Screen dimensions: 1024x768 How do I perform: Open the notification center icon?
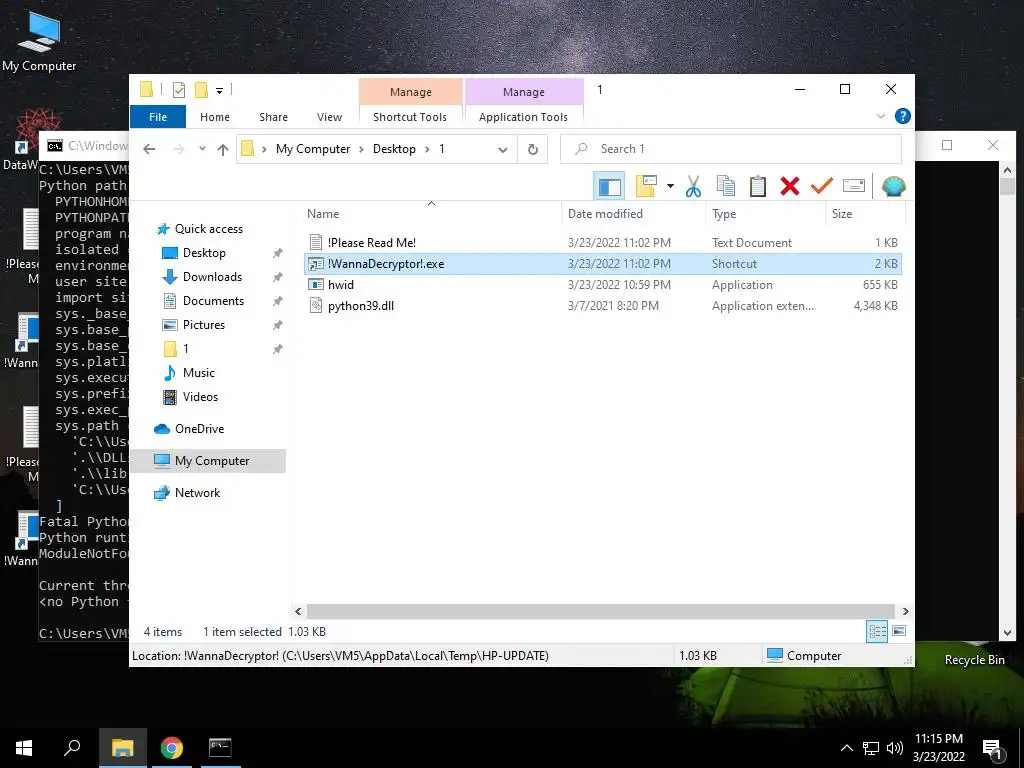(x=993, y=748)
